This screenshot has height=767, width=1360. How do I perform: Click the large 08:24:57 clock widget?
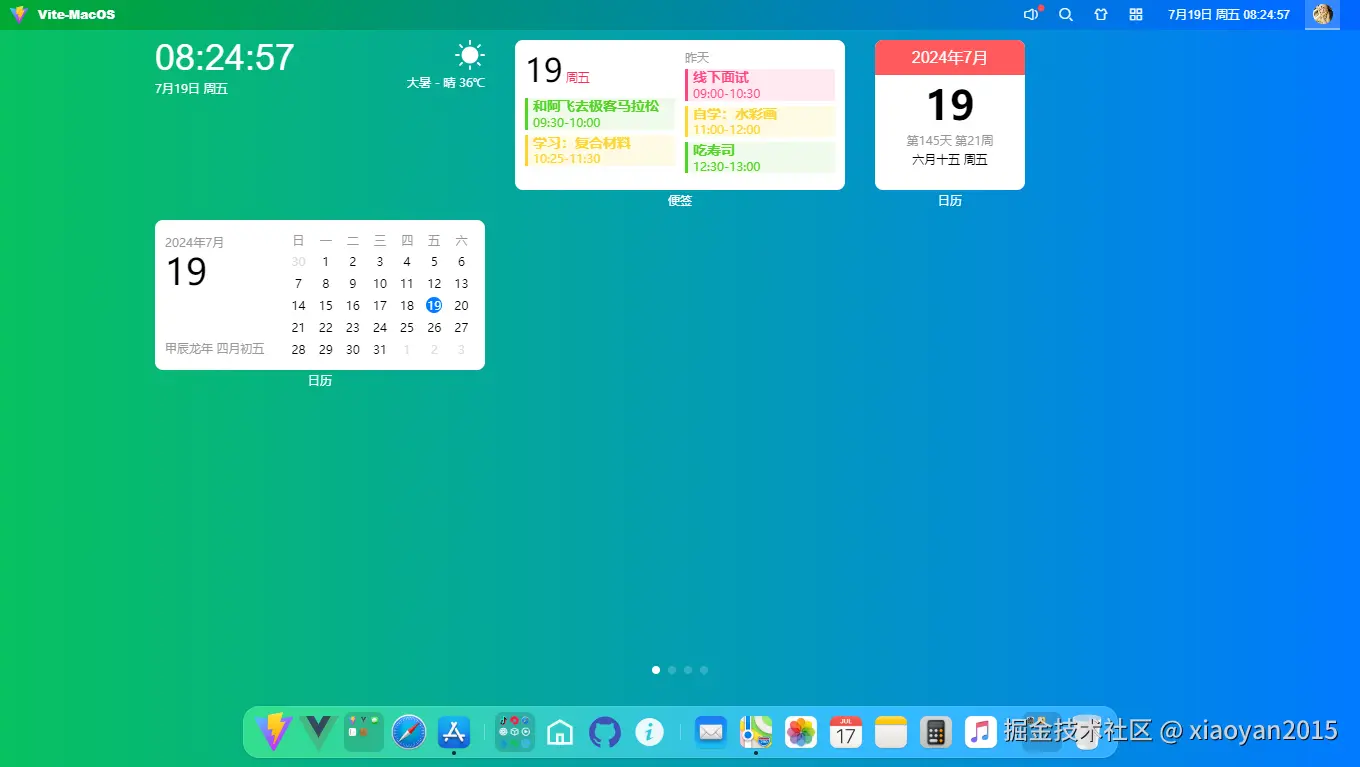pyautogui.click(x=225, y=58)
